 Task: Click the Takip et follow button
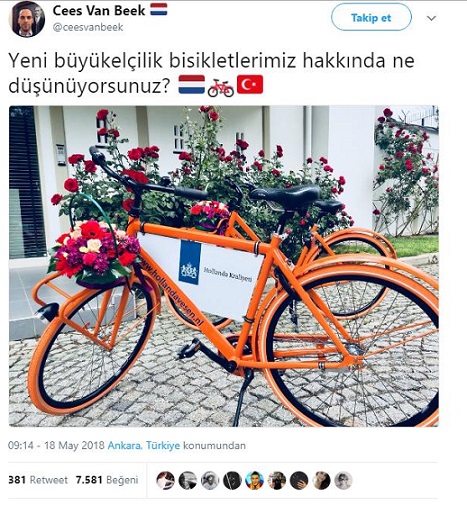pos(371,17)
